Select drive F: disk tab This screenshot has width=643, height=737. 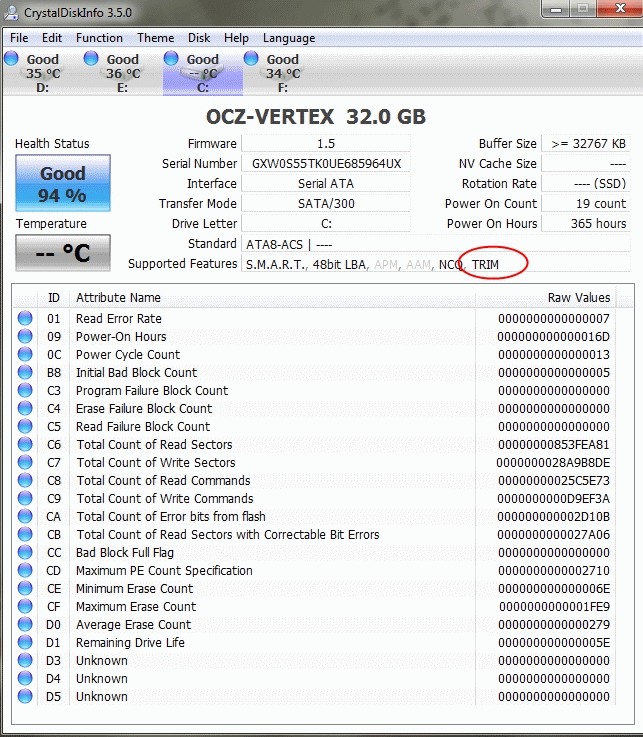(x=282, y=72)
